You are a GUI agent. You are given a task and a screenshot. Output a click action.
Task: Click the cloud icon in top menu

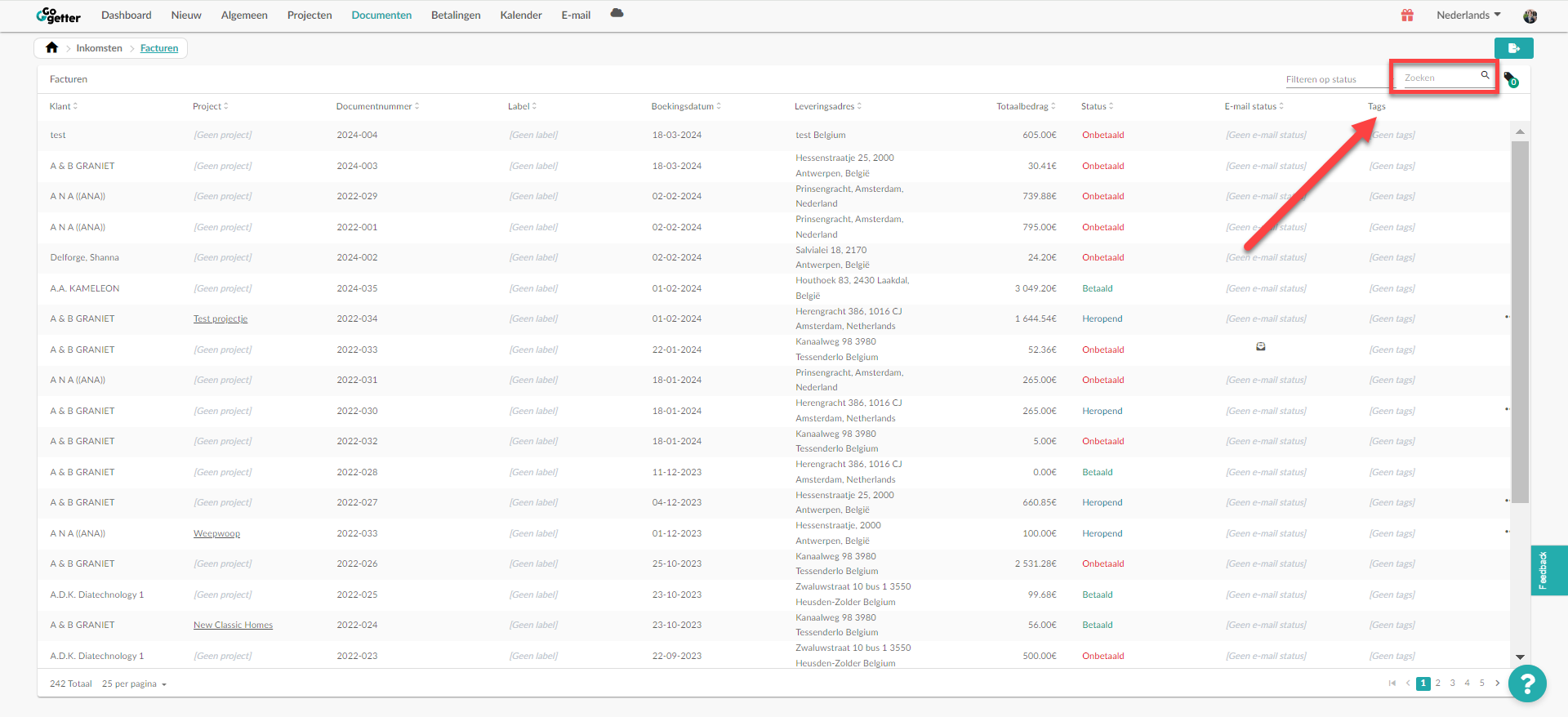(x=617, y=13)
